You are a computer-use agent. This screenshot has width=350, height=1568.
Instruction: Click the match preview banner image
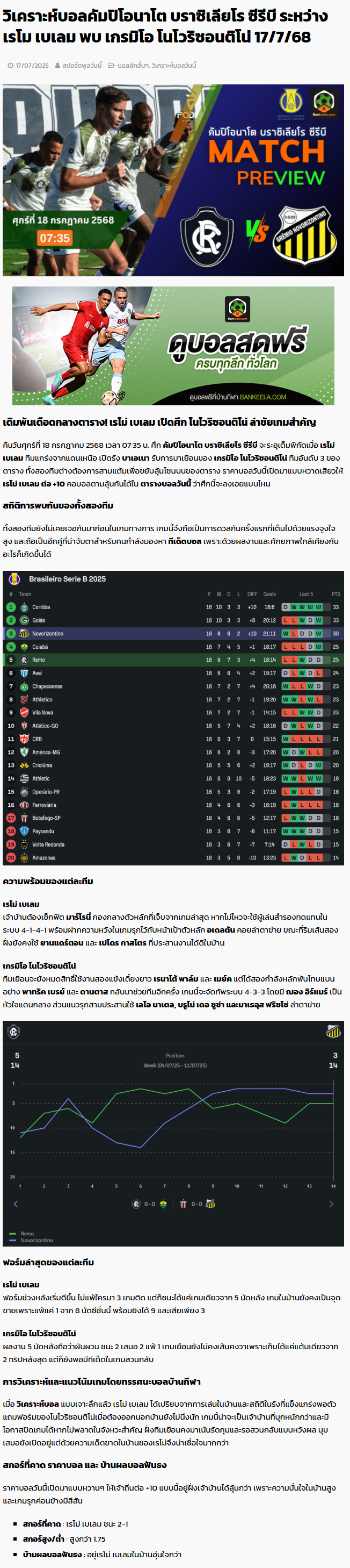(x=173, y=180)
